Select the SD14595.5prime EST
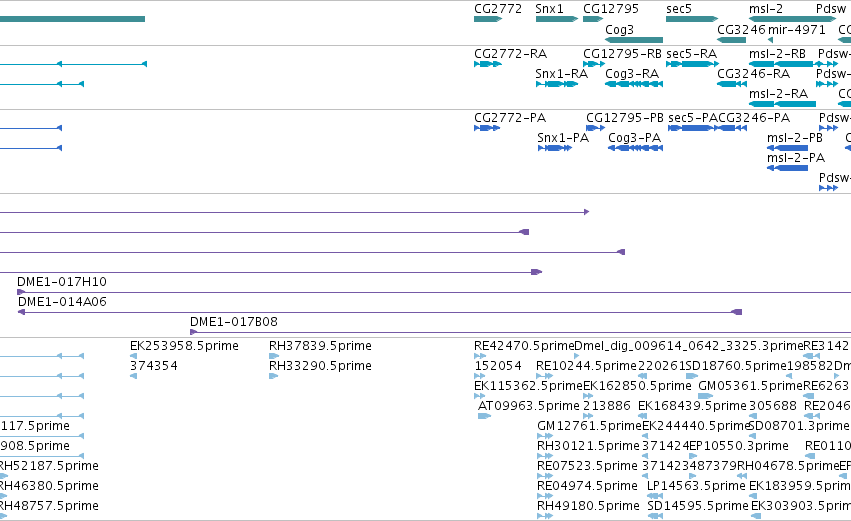This screenshot has width=851, height=521. [x=655, y=517]
